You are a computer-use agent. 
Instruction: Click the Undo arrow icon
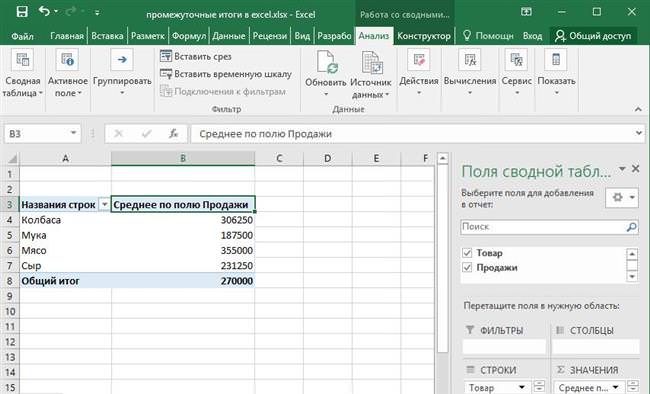pyautogui.click(x=44, y=11)
